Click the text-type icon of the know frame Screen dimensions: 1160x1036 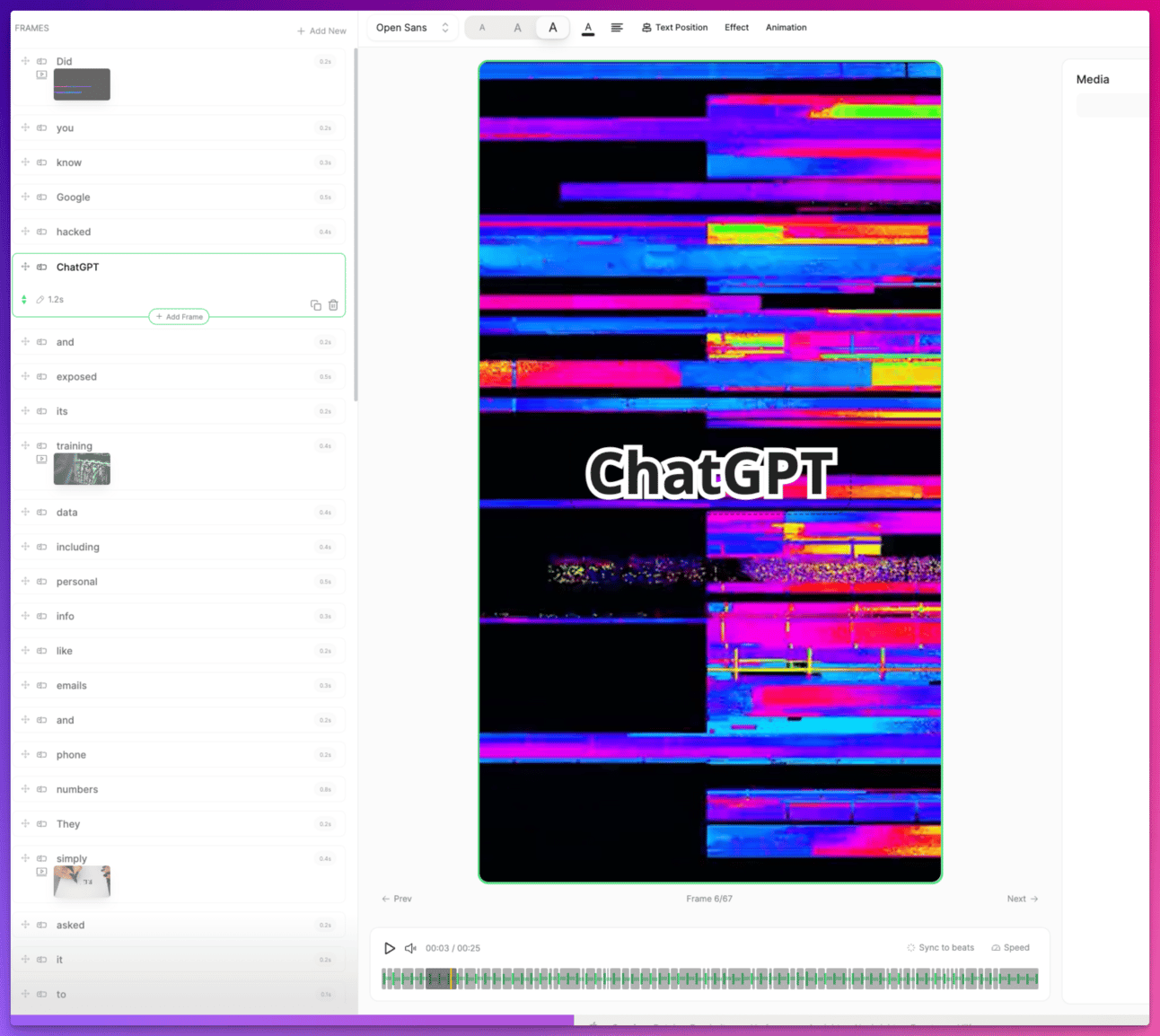(x=41, y=162)
